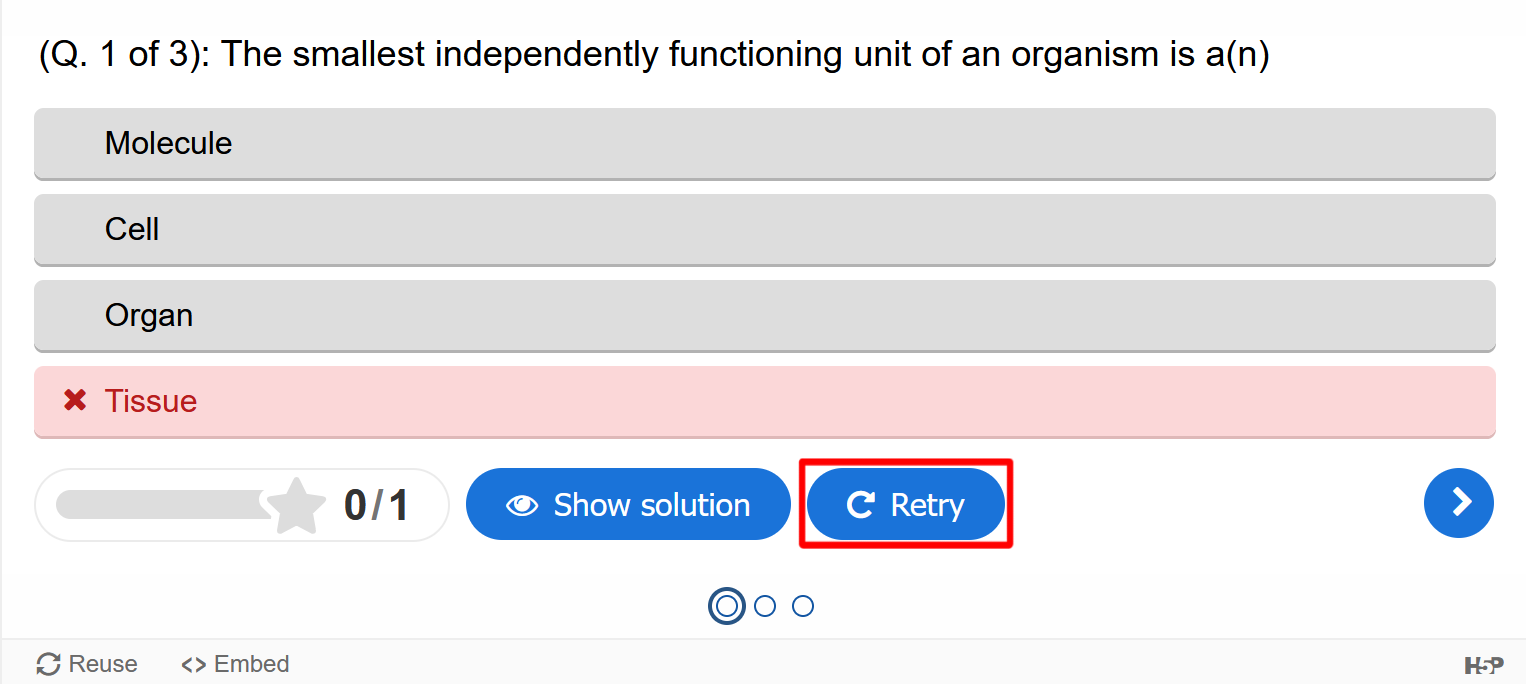Click the 0/1 score text
This screenshot has width=1526, height=684.
coord(376,505)
